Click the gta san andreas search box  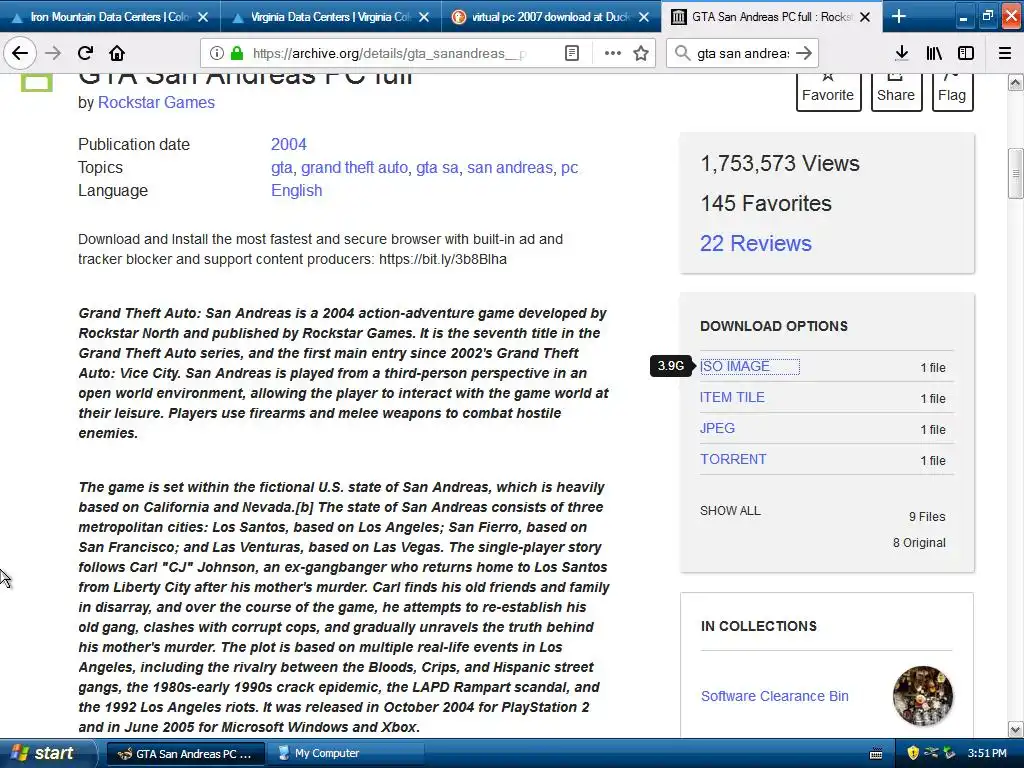[x=743, y=53]
